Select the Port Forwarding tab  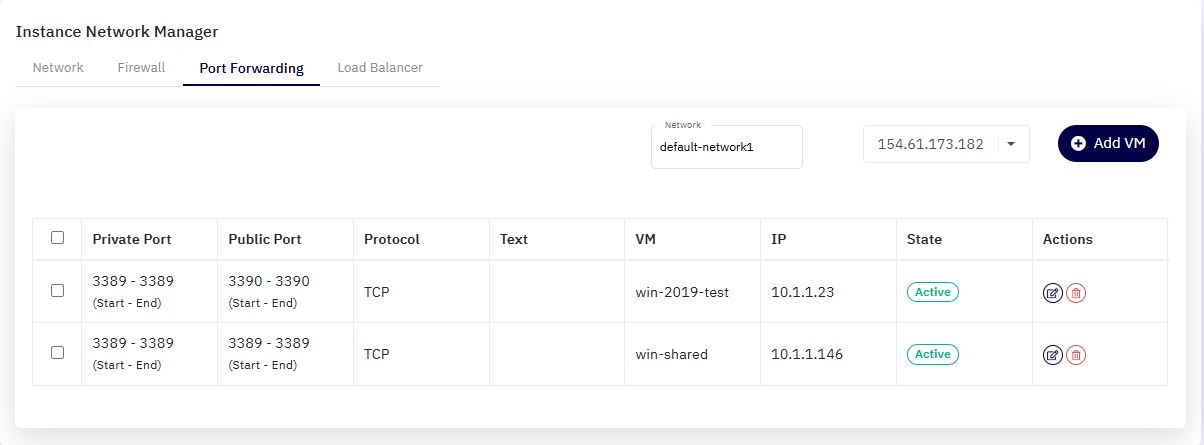[x=251, y=69]
